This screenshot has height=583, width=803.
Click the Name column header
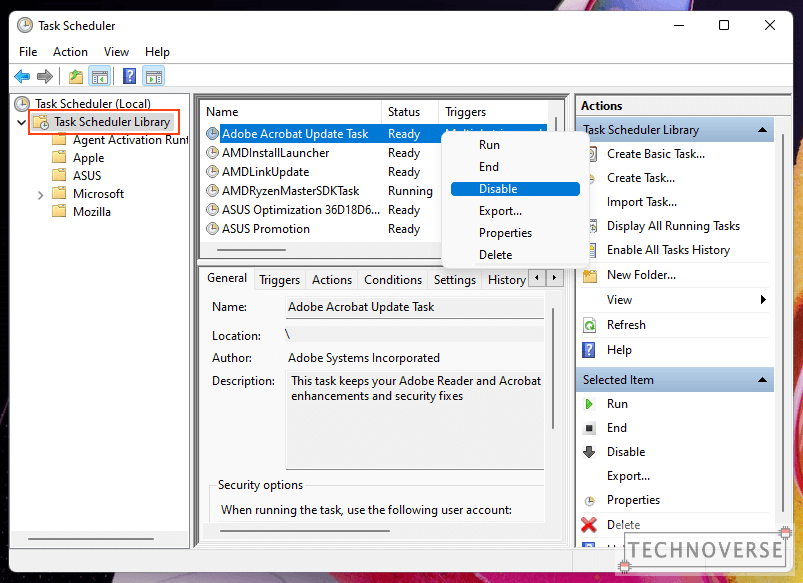(x=292, y=112)
